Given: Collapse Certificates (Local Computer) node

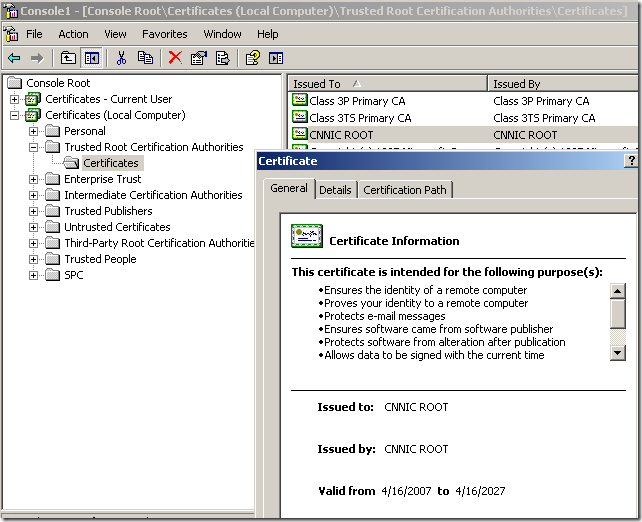Looking at the screenshot, I should [14, 115].
